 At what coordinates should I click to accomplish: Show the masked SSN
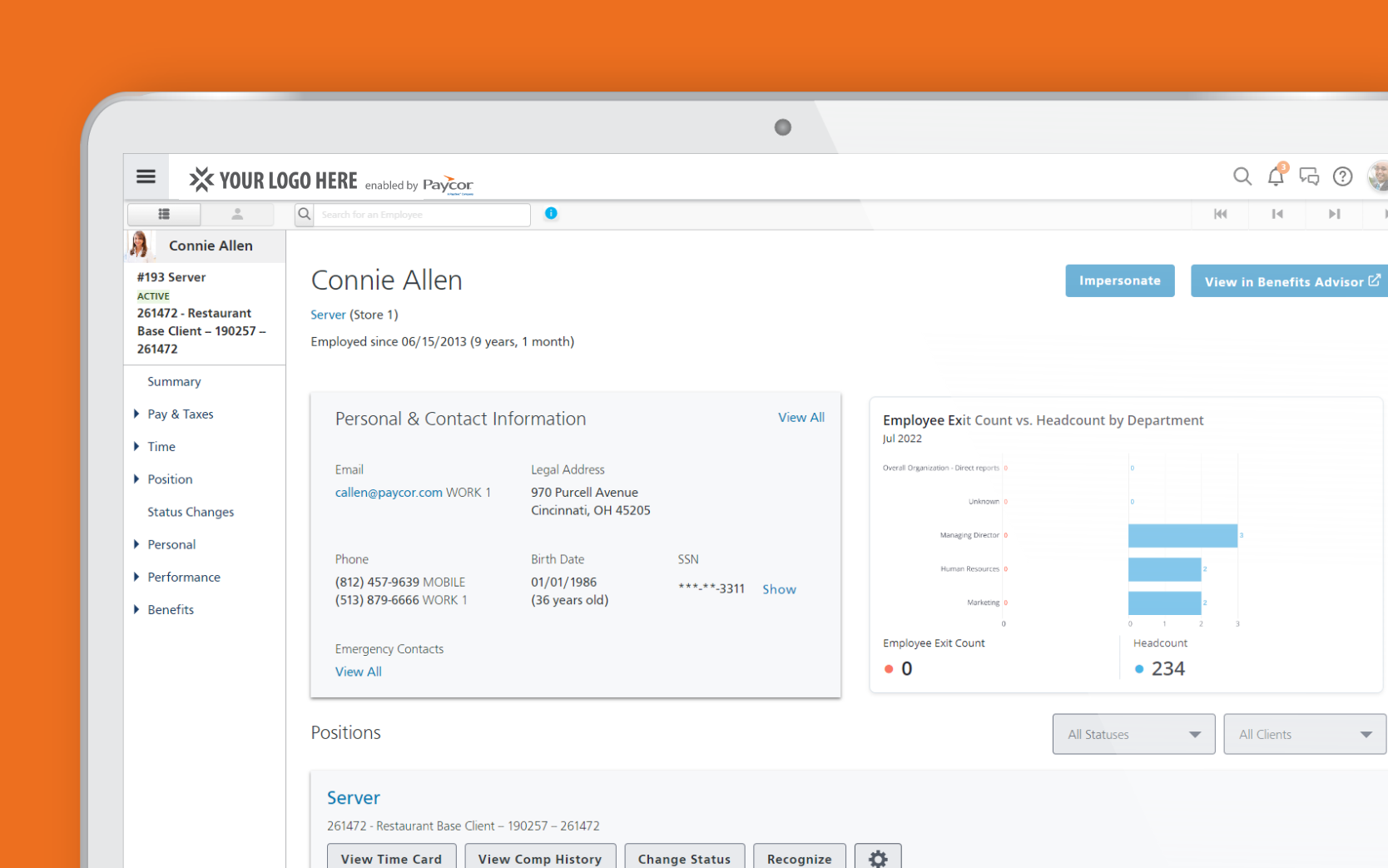[x=779, y=589]
